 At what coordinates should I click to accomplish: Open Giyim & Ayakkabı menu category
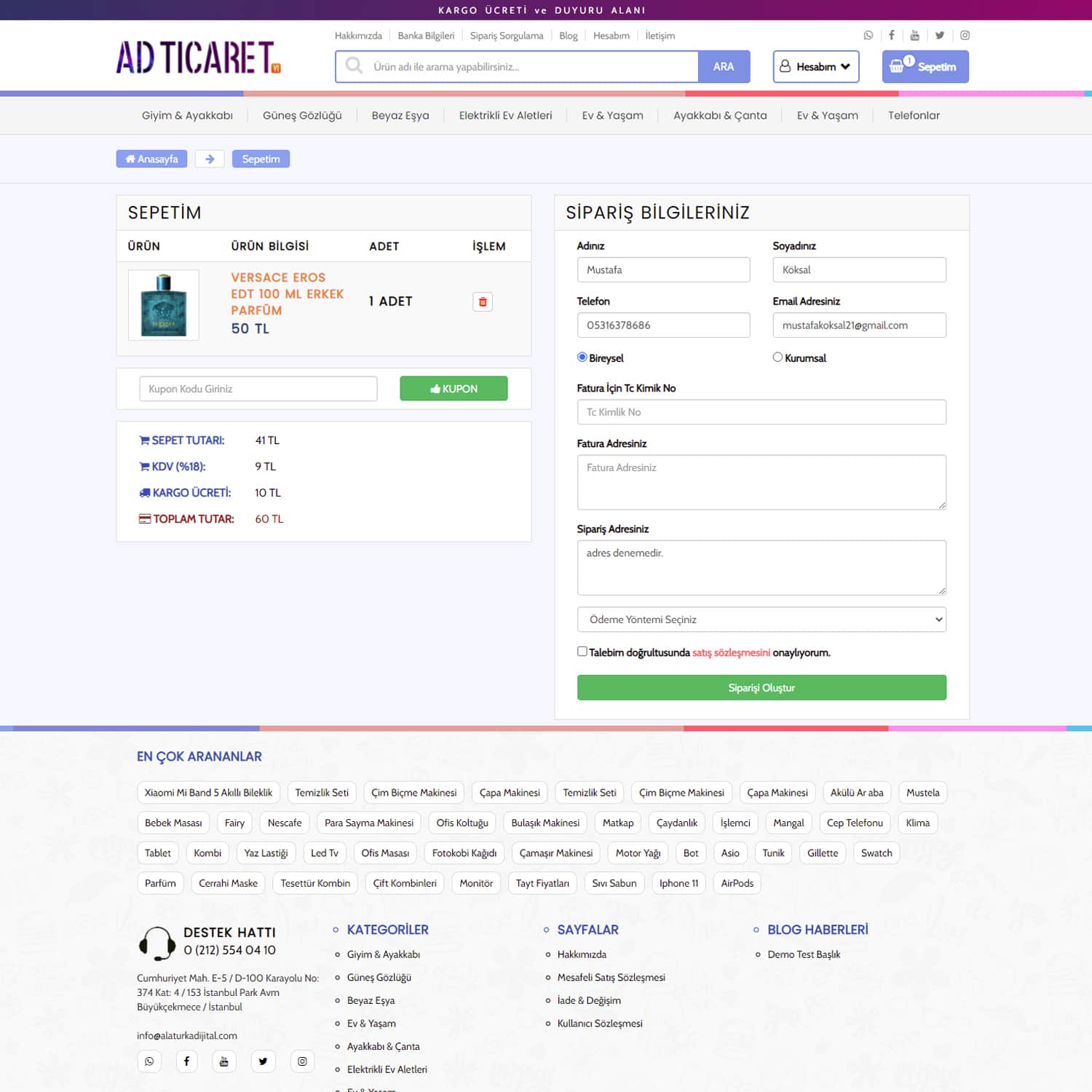pyautogui.click(x=187, y=115)
